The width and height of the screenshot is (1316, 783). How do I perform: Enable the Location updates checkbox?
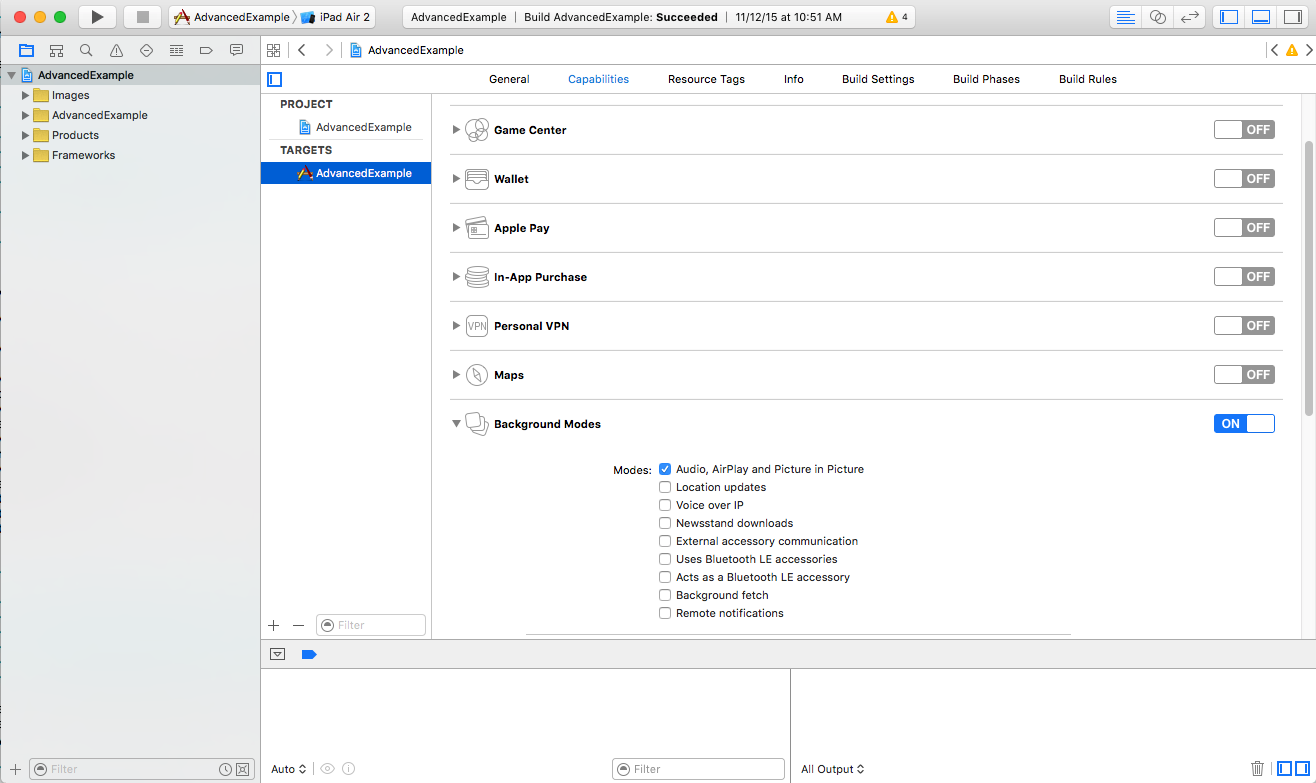[665, 487]
